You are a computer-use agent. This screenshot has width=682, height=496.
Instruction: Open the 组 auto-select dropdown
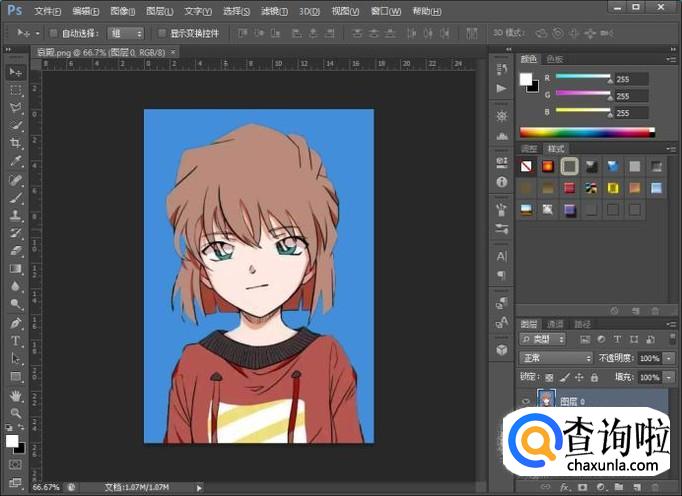click(x=124, y=33)
